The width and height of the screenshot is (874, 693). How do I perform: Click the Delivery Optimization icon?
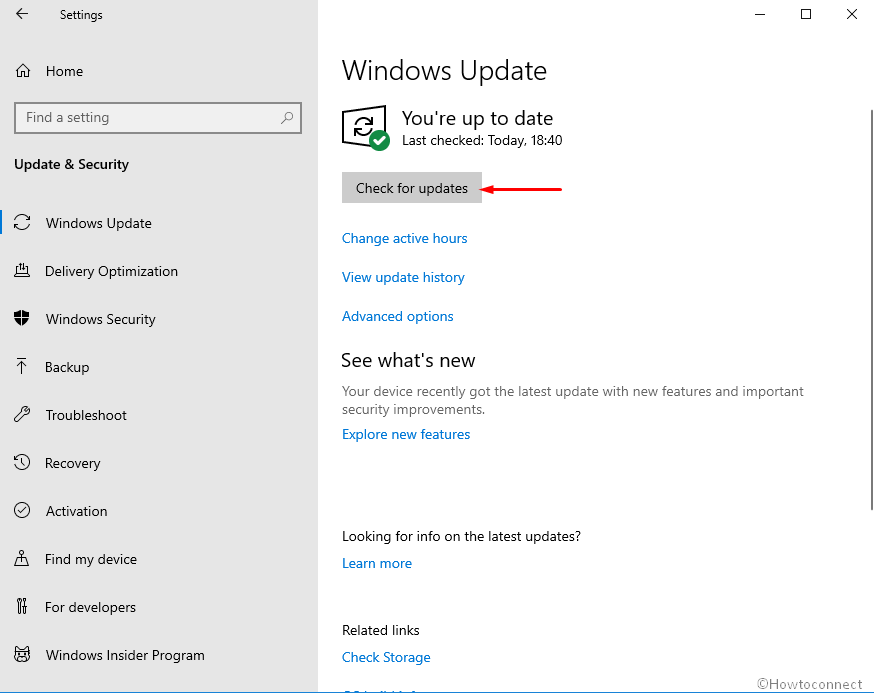[x=22, y=271]
